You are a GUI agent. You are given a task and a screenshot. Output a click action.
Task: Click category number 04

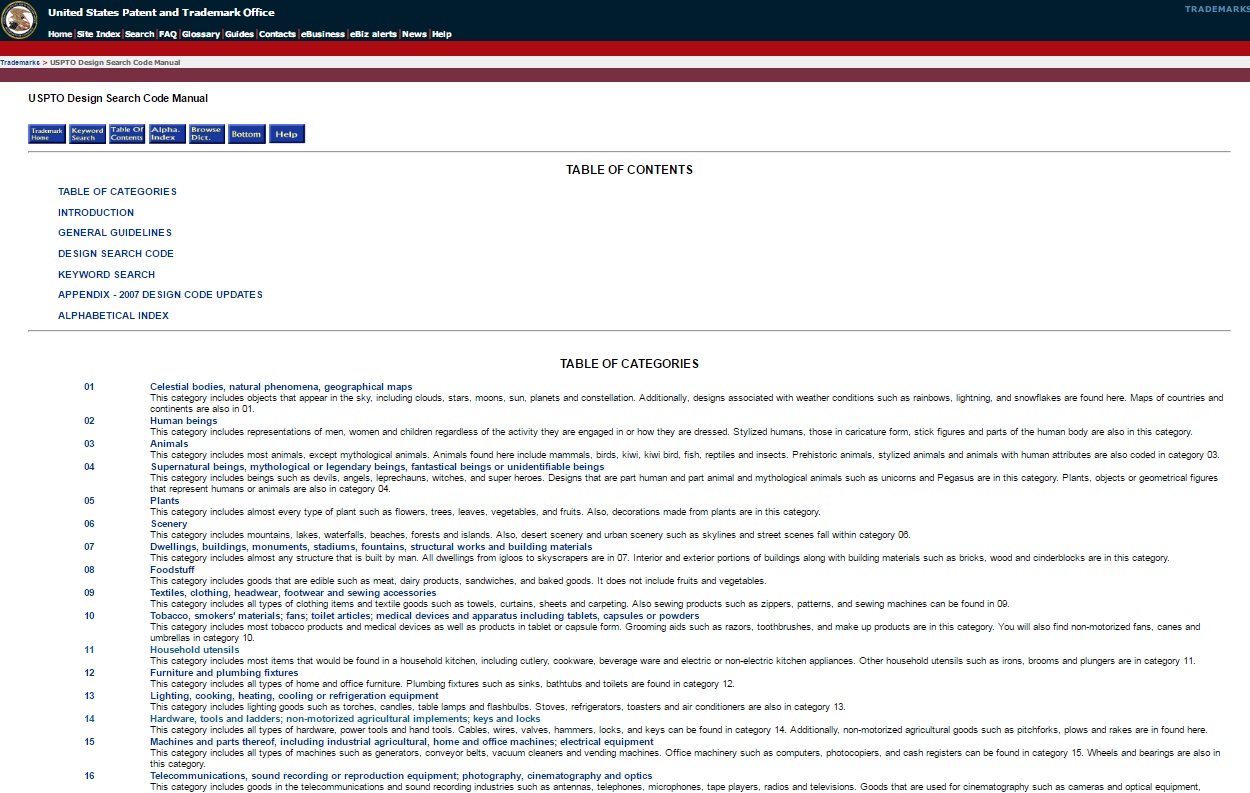point(90,467)
